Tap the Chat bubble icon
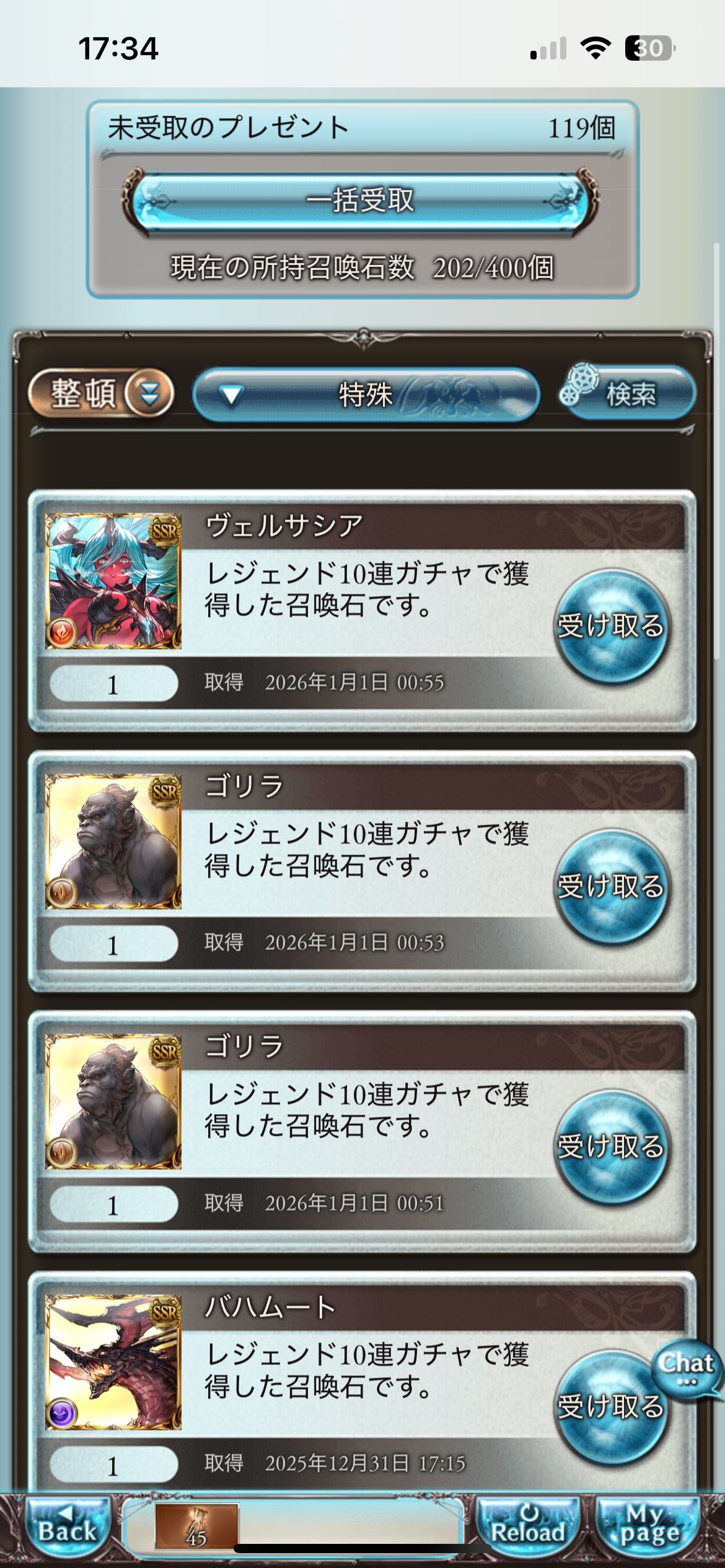725x1568 pixels. click(x=687, y=1370)
